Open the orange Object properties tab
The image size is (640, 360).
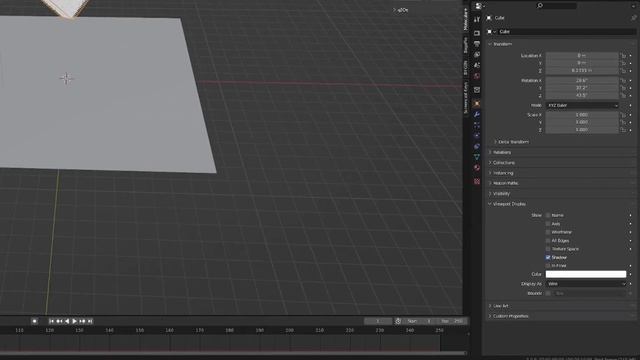477,104
